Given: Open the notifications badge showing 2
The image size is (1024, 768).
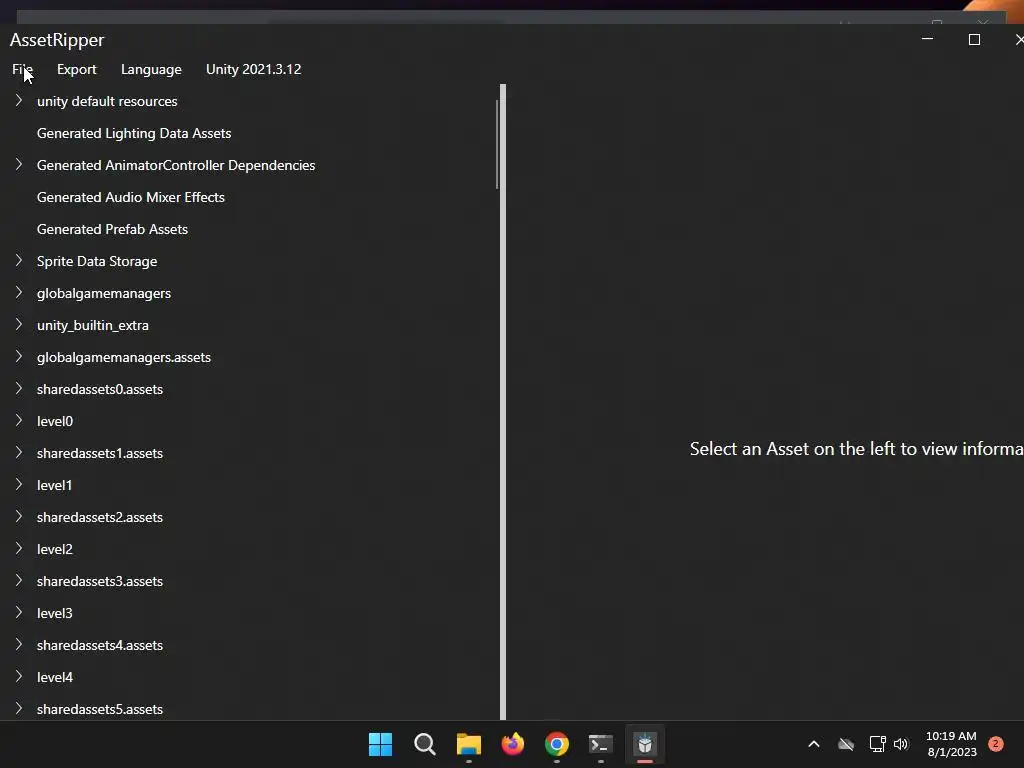Looking at the screenshot, I should click(x=996, y=744).
